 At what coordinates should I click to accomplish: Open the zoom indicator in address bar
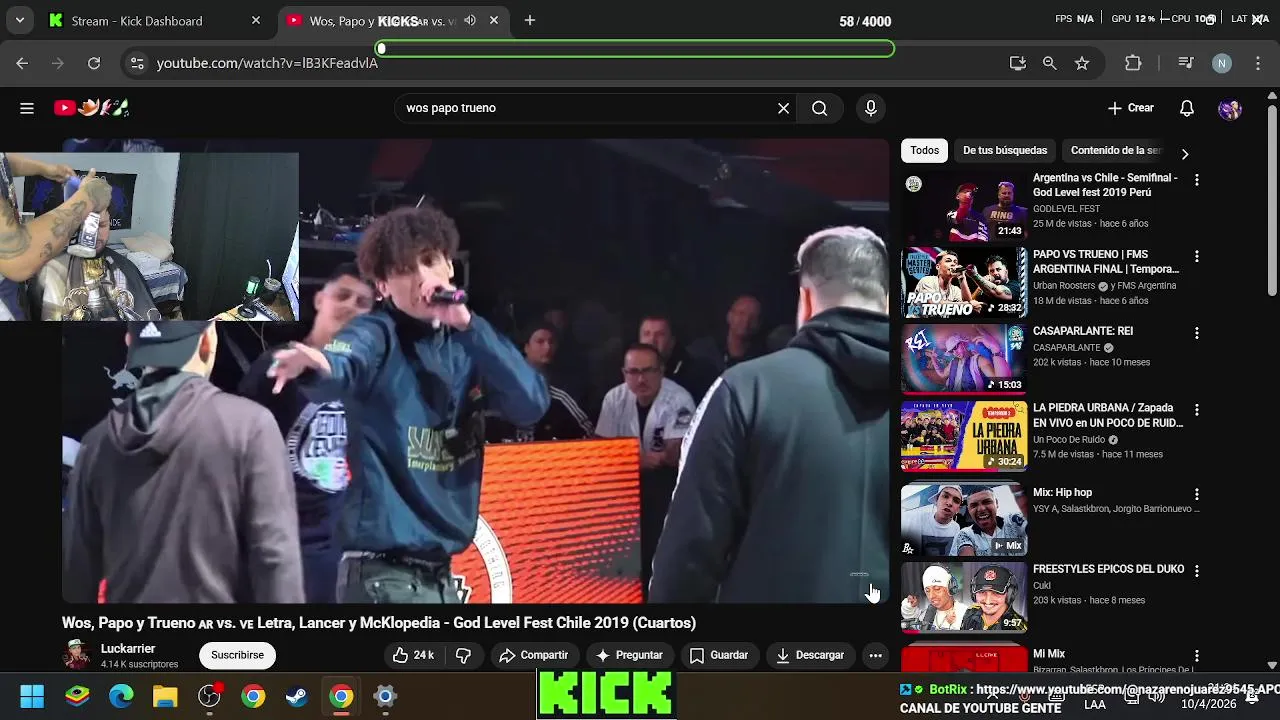[1049, 63]
